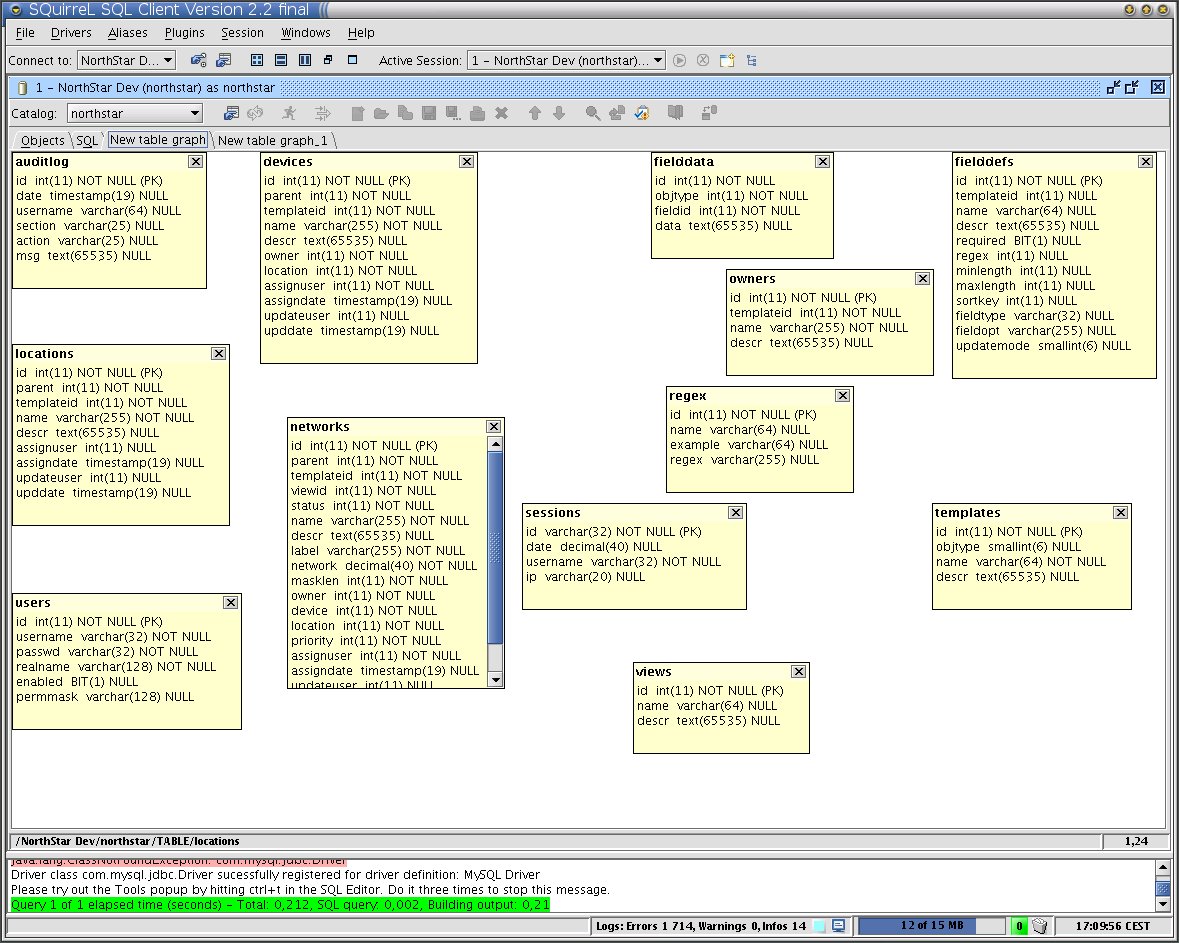Select the tile windows vertically icon

[306, 60]
